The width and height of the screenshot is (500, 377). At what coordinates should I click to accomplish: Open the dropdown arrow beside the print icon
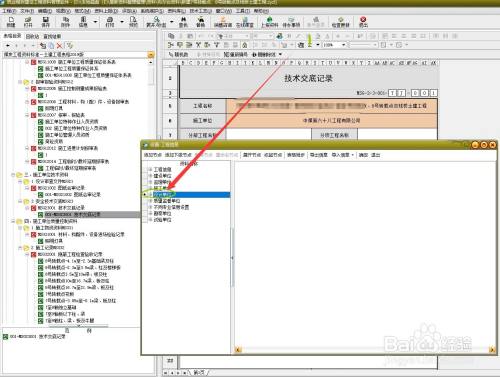122,22
